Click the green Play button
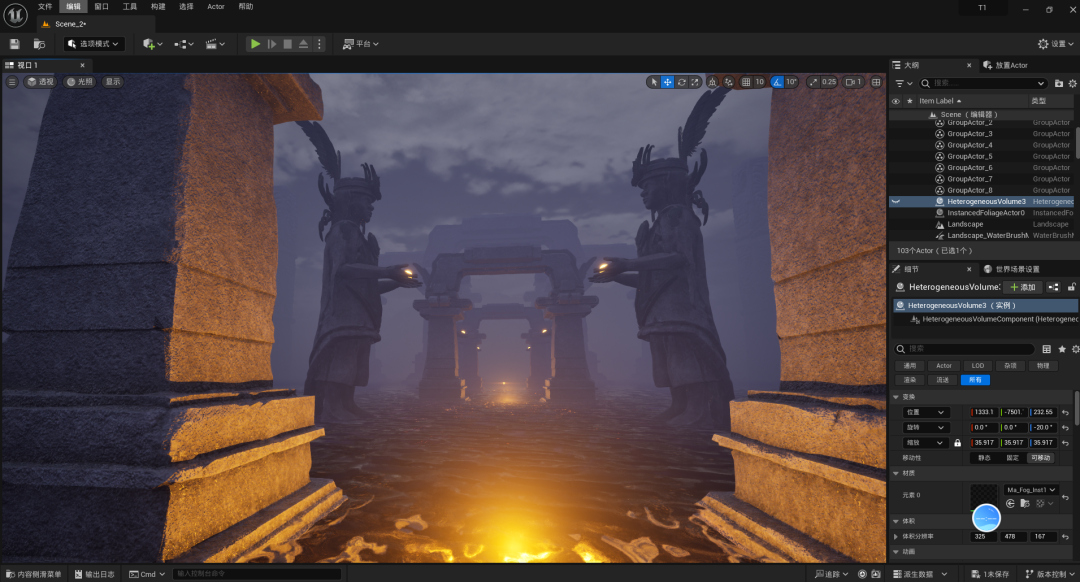Image resolution: width=1080 pixels, height=582 pixels. click(255, 44)
